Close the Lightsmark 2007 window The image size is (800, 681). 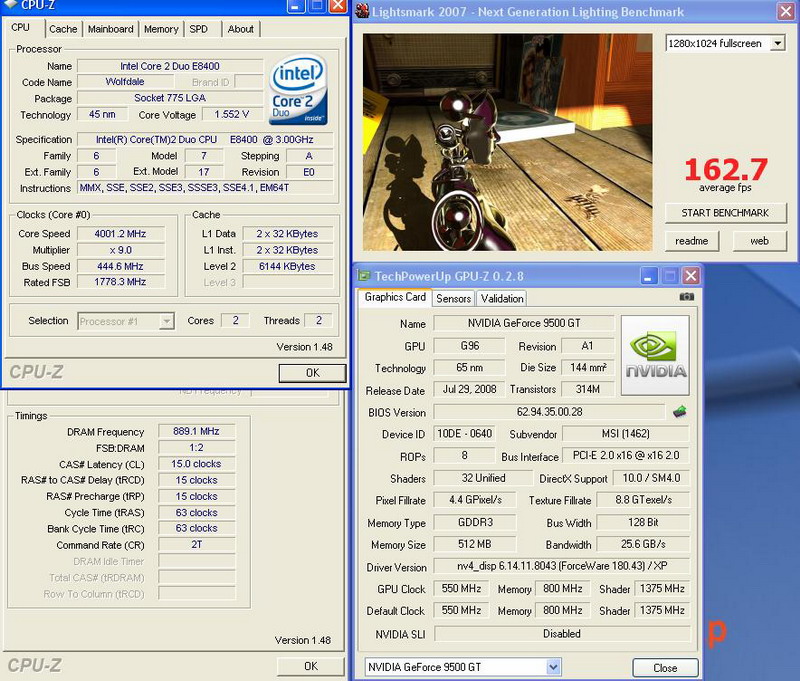[x=786, y=11]
